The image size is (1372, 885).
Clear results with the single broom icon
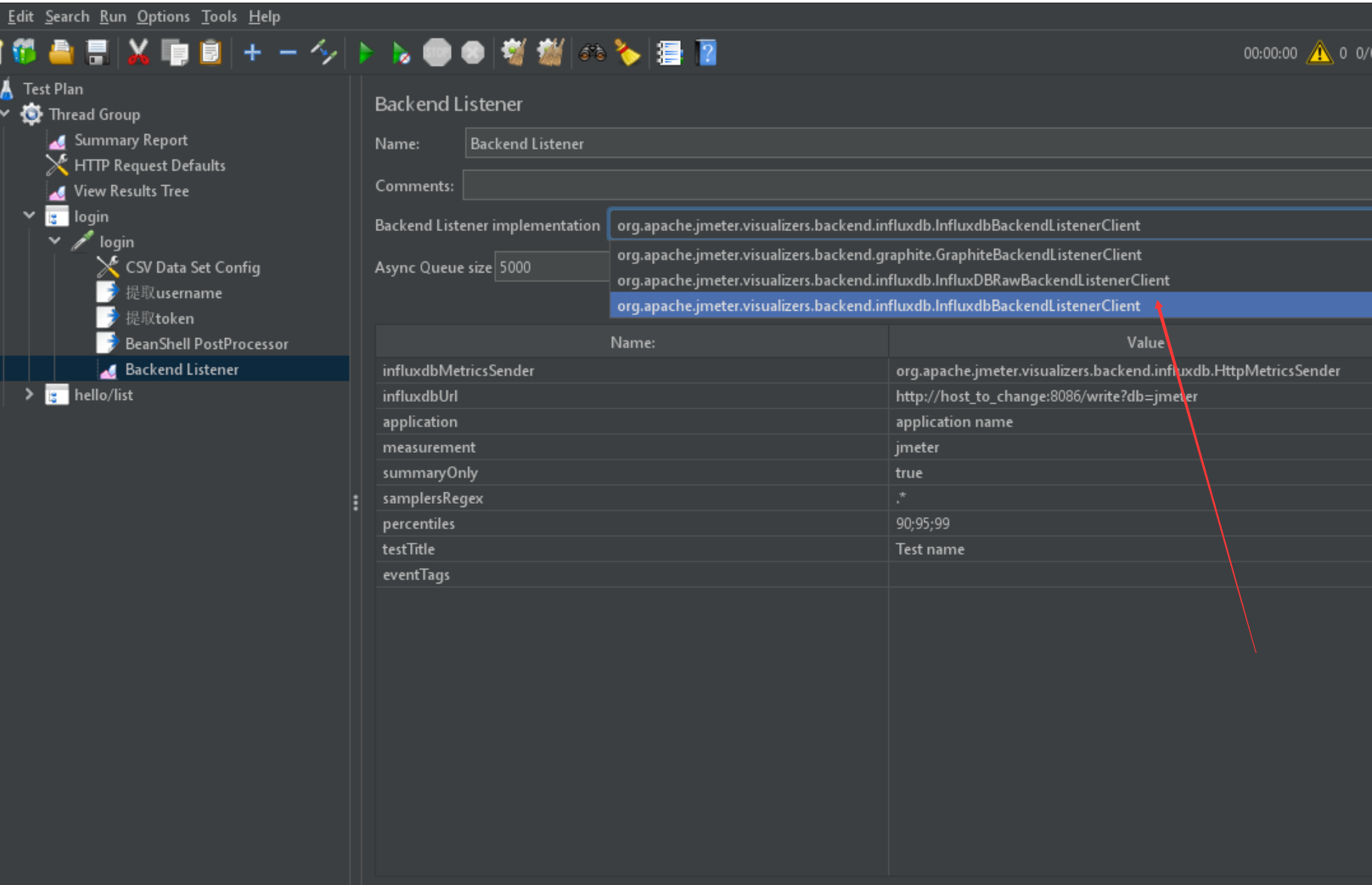[514, 53]
